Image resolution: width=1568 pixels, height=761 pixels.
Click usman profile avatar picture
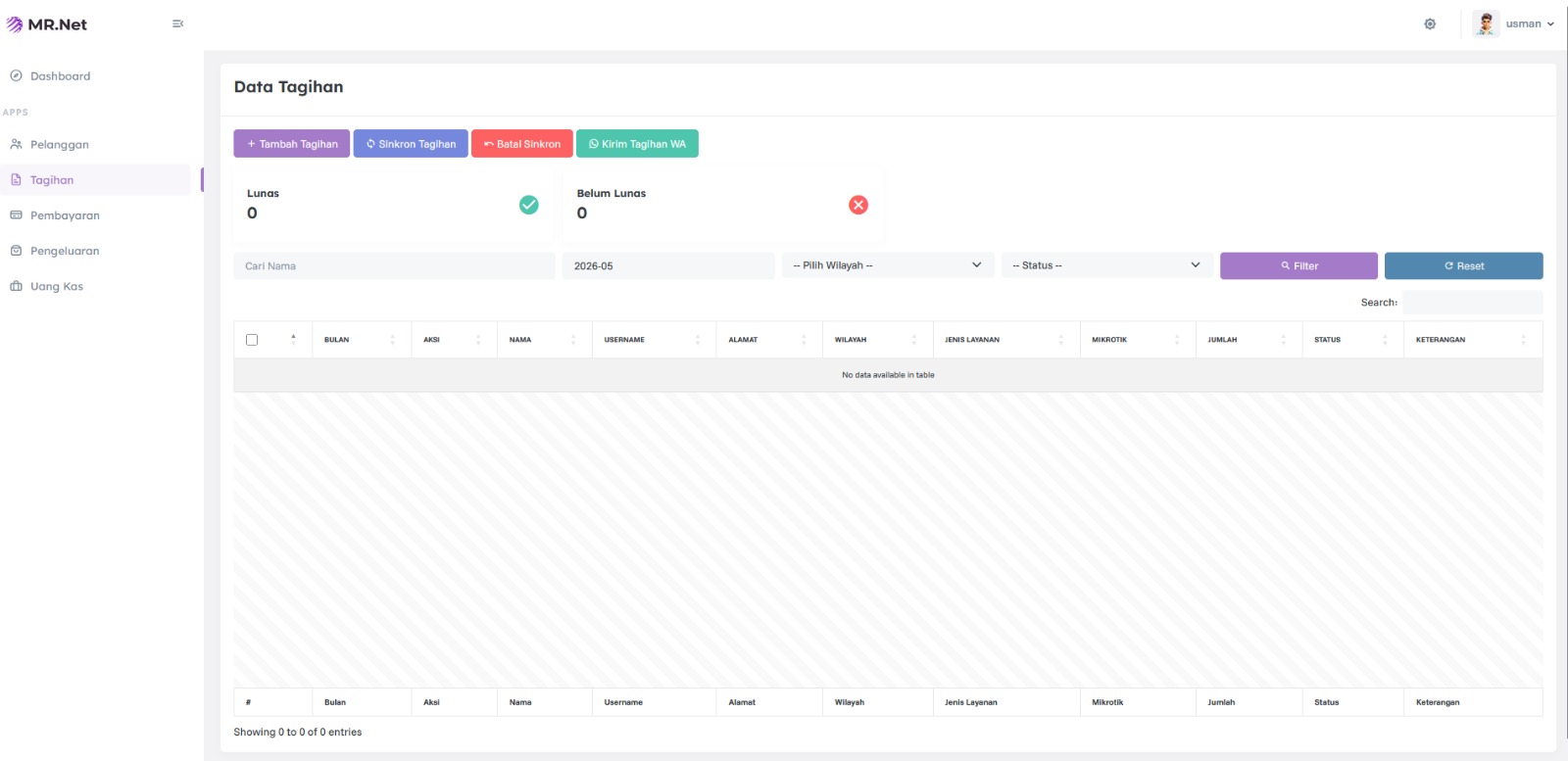[x=1486, y=24]
